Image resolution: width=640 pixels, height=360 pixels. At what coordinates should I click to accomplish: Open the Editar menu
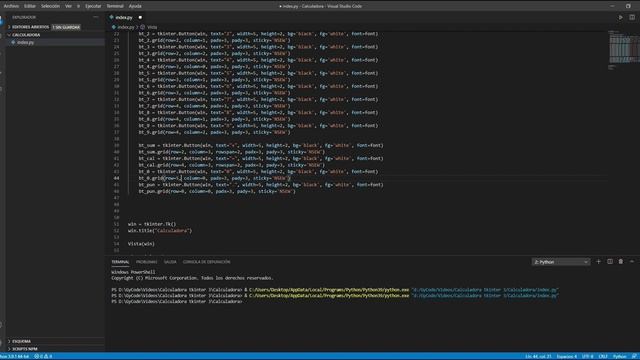pos(29,6)
